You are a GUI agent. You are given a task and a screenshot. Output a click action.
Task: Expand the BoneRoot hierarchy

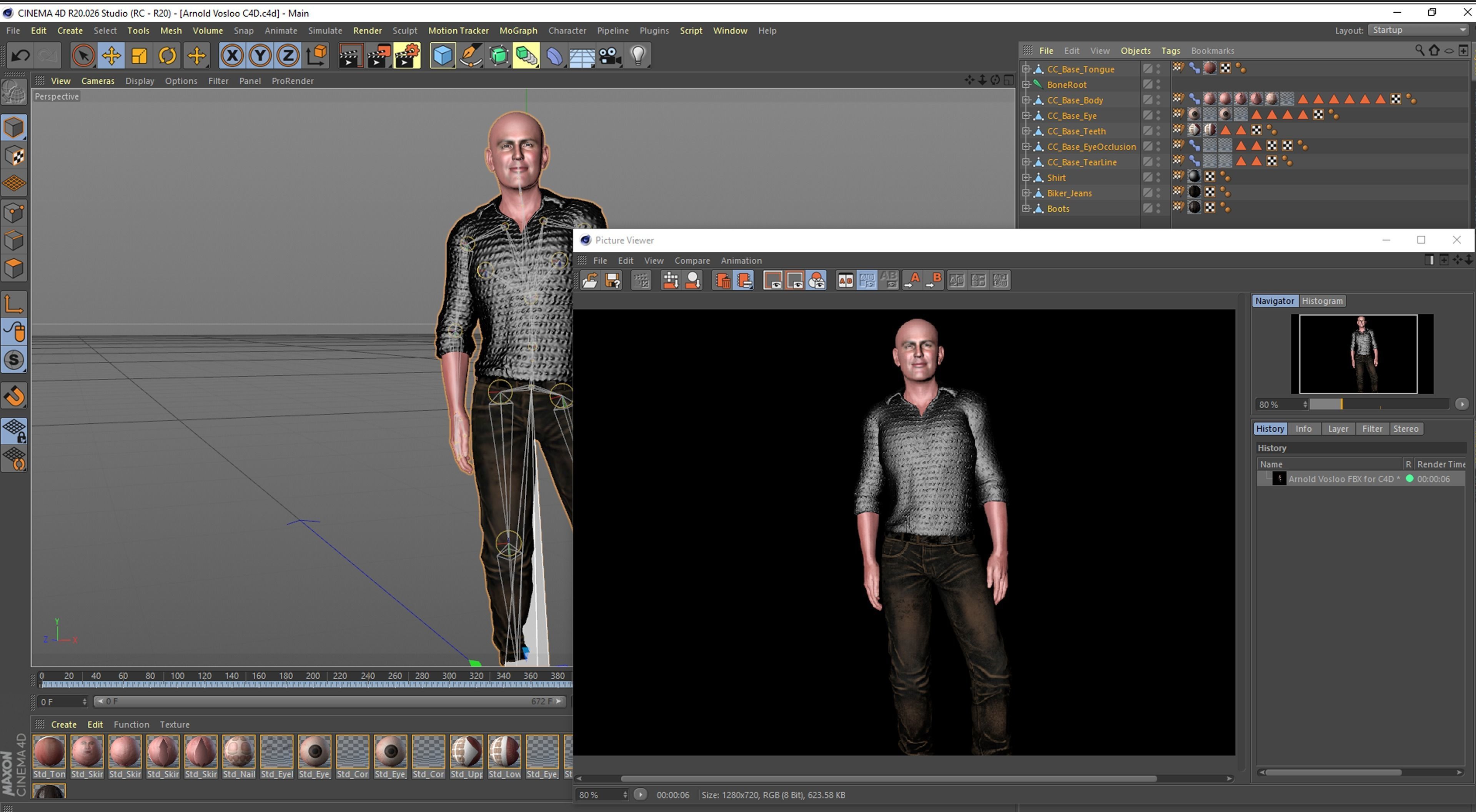click(1026, 84)
